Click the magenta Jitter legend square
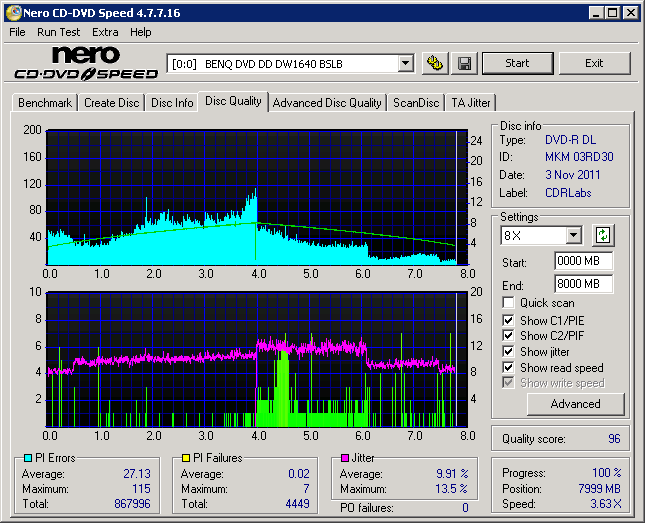Screen dimensions: 645x523 tap(345, 458)
